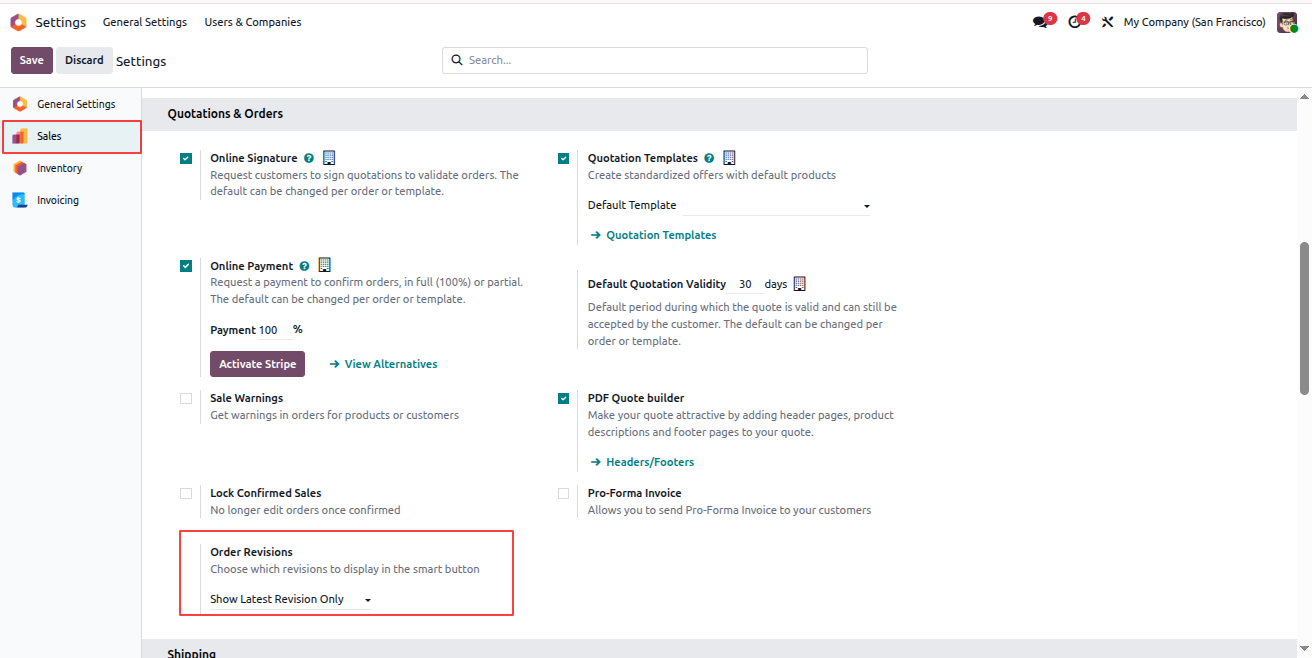Screen dimensions: 1312x658
Task: Click company icon beside Quotation Templates
Action: [x=729, y=158]
